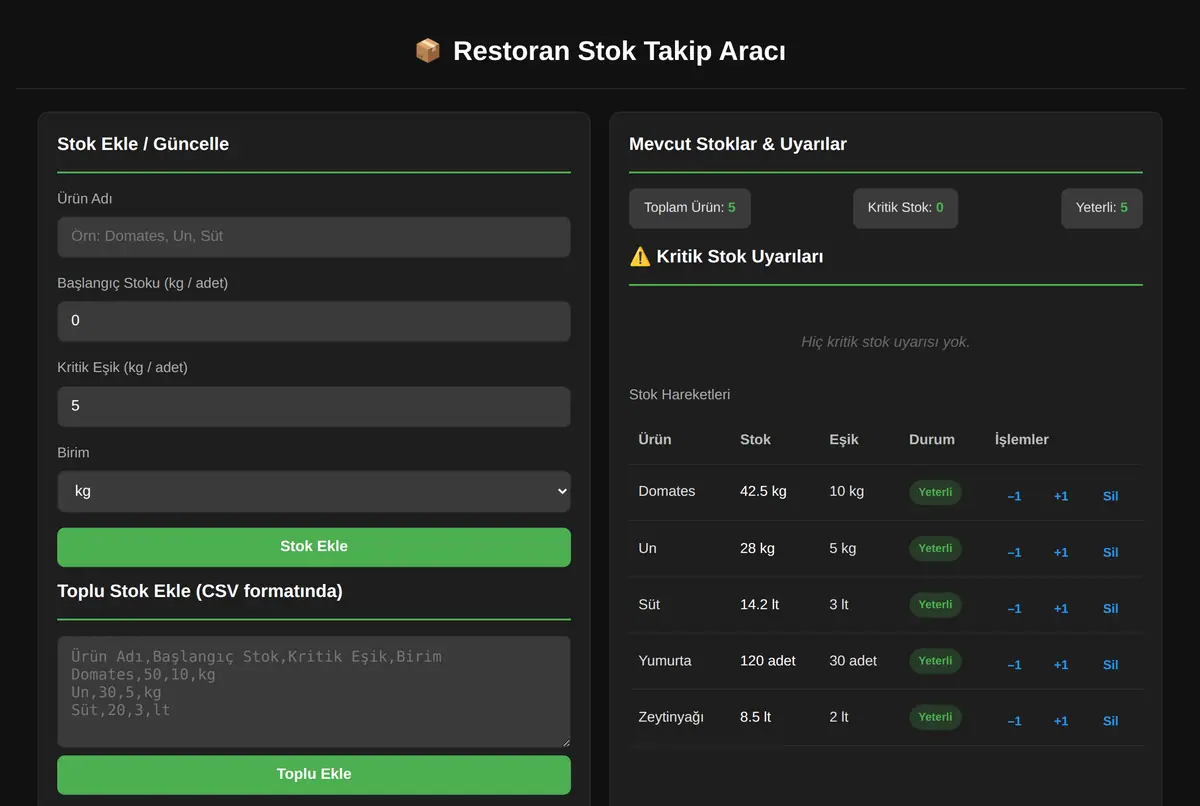
Task: Click the Kritik Stok summary badge
Action: (905, 208)
